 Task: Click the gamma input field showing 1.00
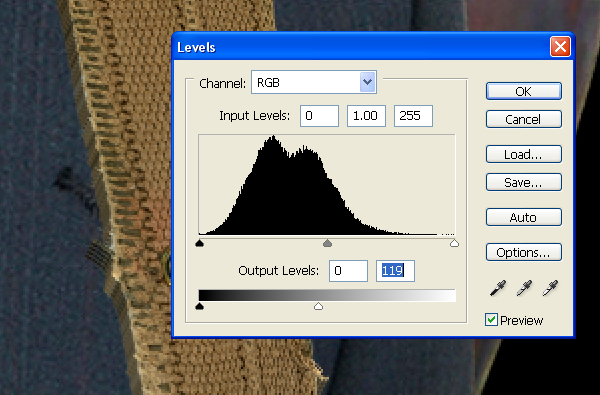coord(366,116)
